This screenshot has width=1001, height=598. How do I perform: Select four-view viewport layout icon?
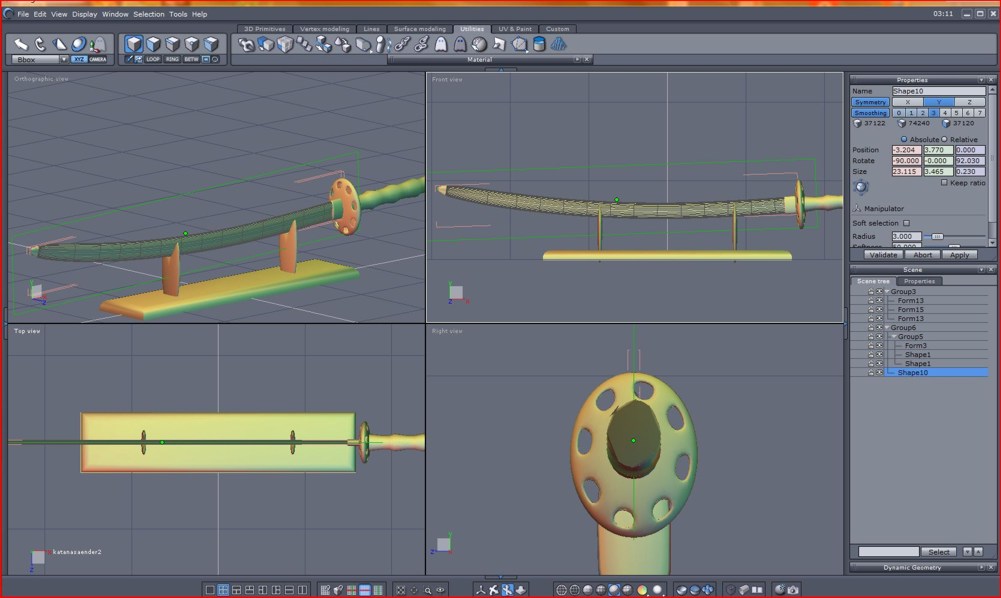pyautogui.click(x=223, y=590)
